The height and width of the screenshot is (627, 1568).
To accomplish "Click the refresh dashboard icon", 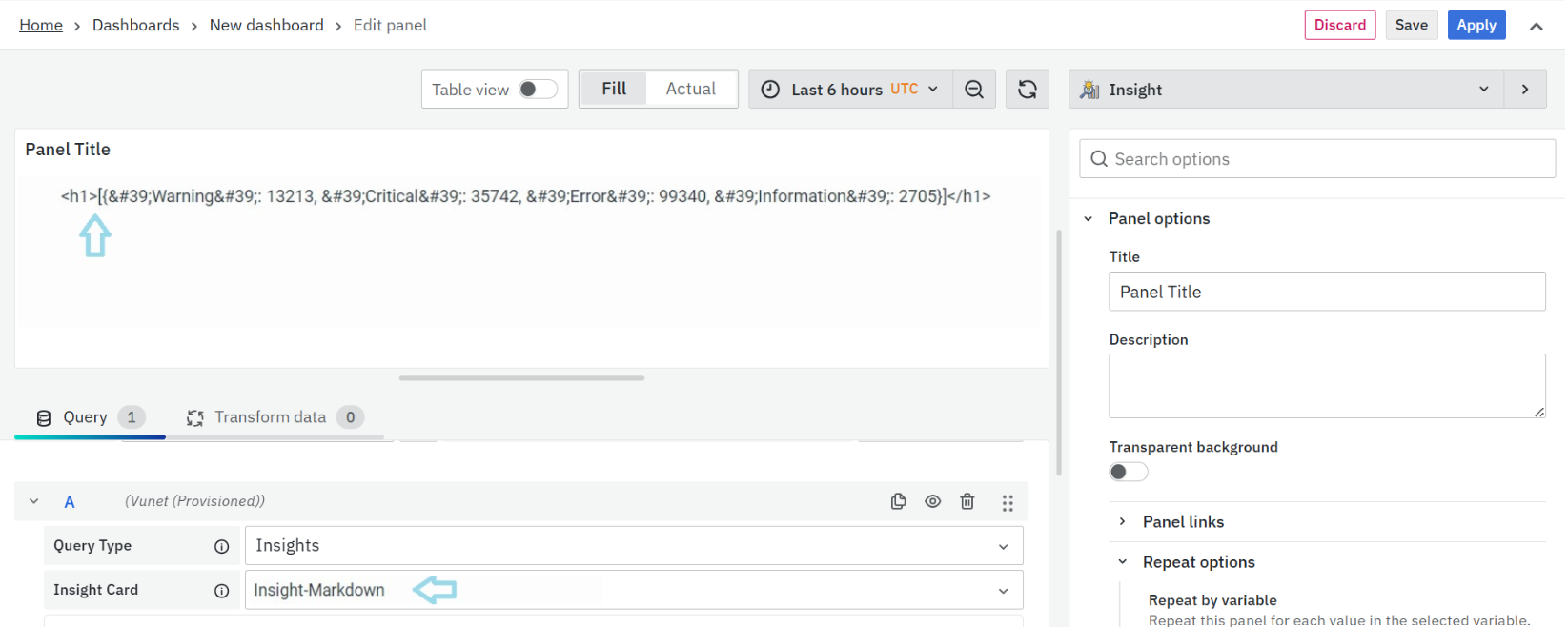I will 1027,90.
